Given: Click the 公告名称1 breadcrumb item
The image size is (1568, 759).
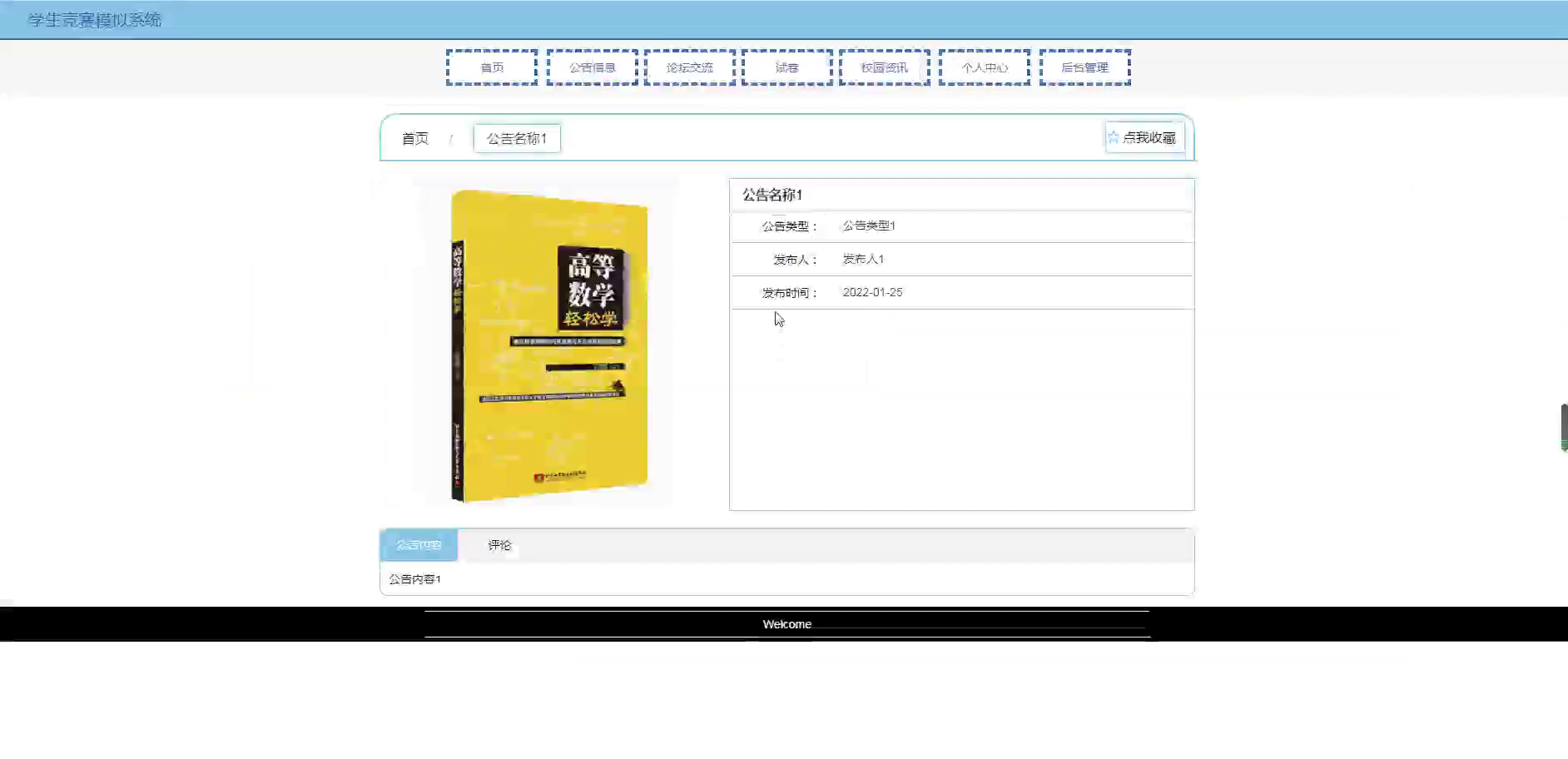Looking at the screenshot, I should 517,138.
